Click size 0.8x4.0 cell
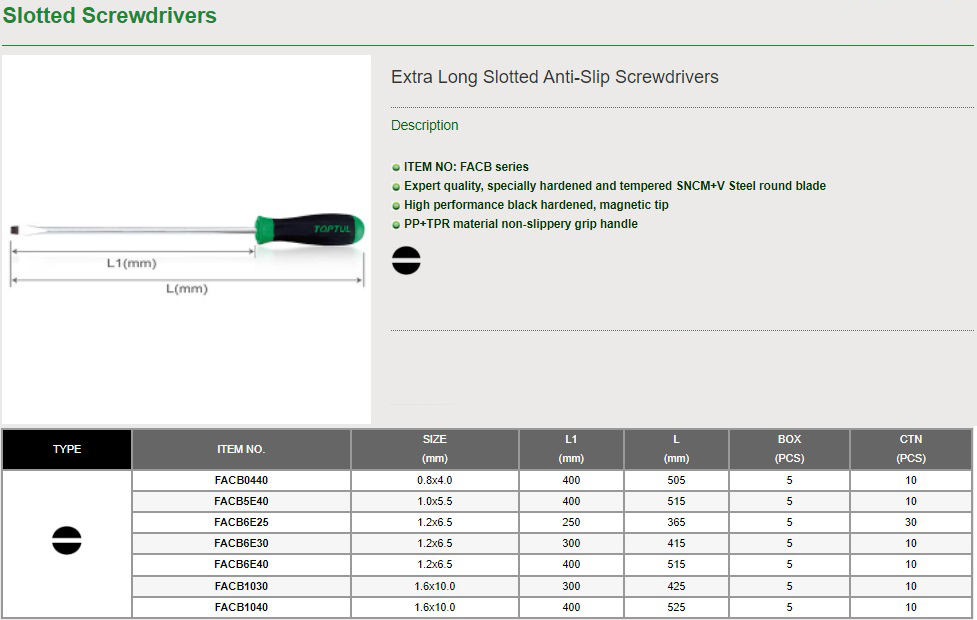 pyautogui.click(x=435, y=480)
